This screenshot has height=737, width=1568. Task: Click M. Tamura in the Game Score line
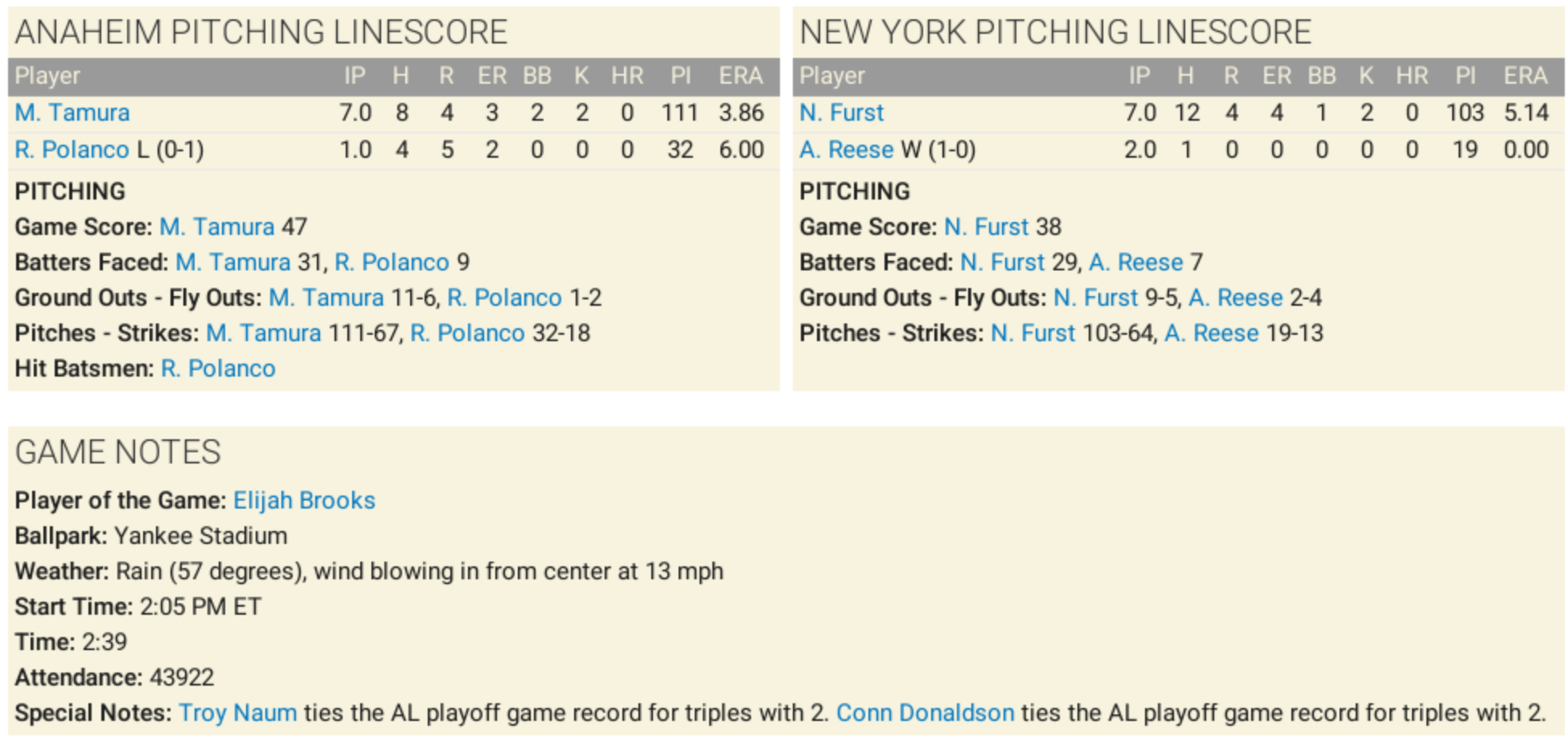(x=217, y=227)
